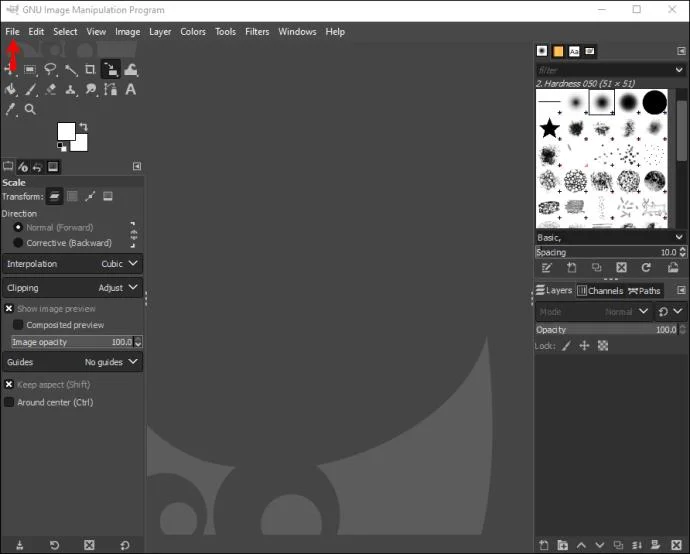
Task: Open the Filters menu
Action: click(x=257, y=32)
